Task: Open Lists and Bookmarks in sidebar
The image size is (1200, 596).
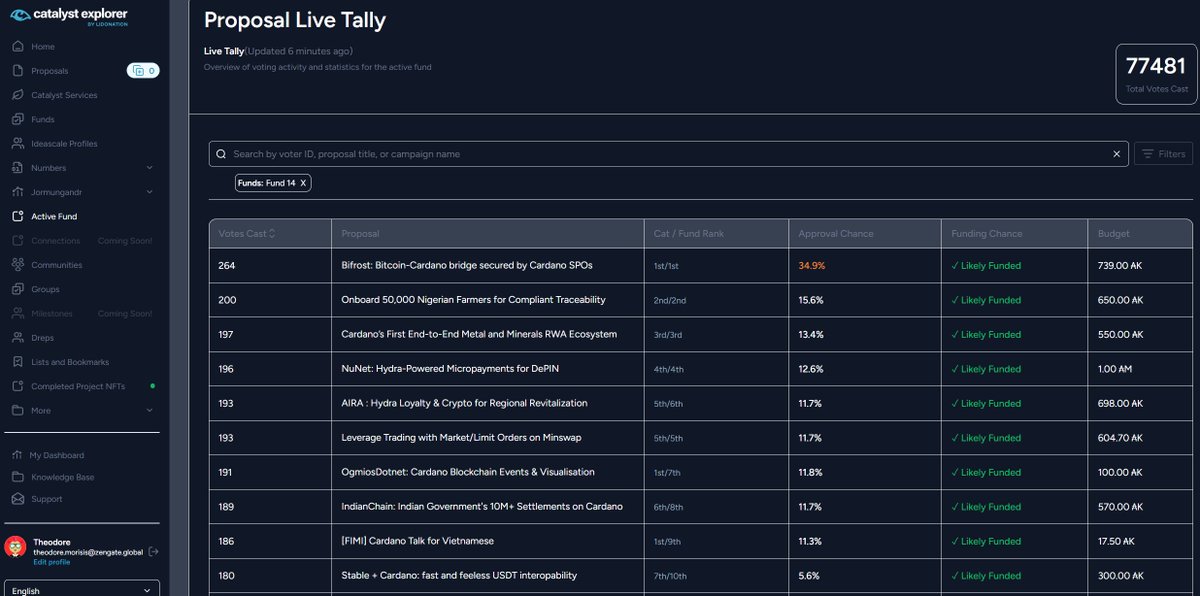Action: click(x=70, y=362)
